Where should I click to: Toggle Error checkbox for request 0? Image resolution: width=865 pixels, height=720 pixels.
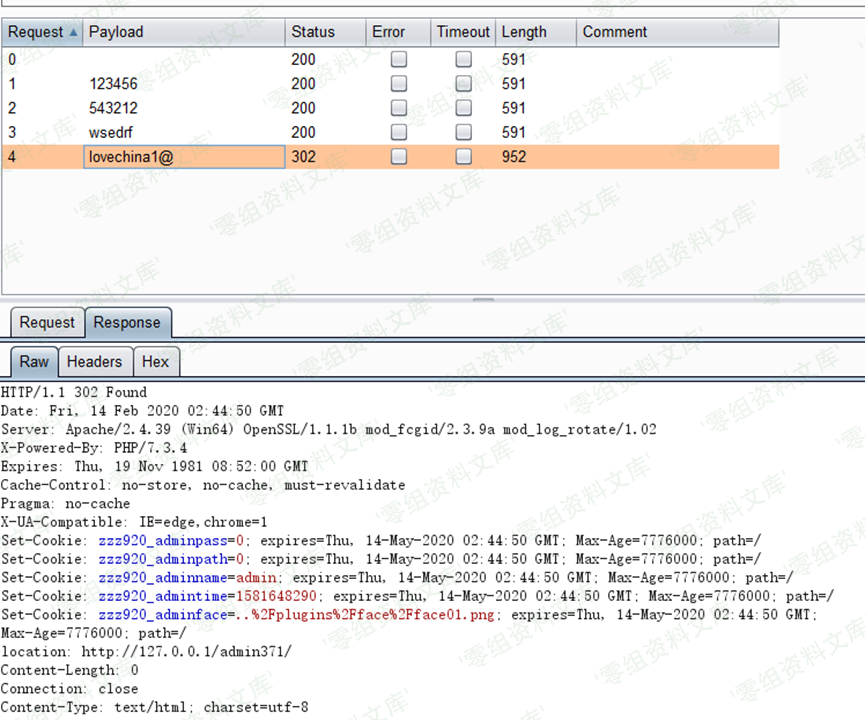pyautogui.click(x=399, y=60)
